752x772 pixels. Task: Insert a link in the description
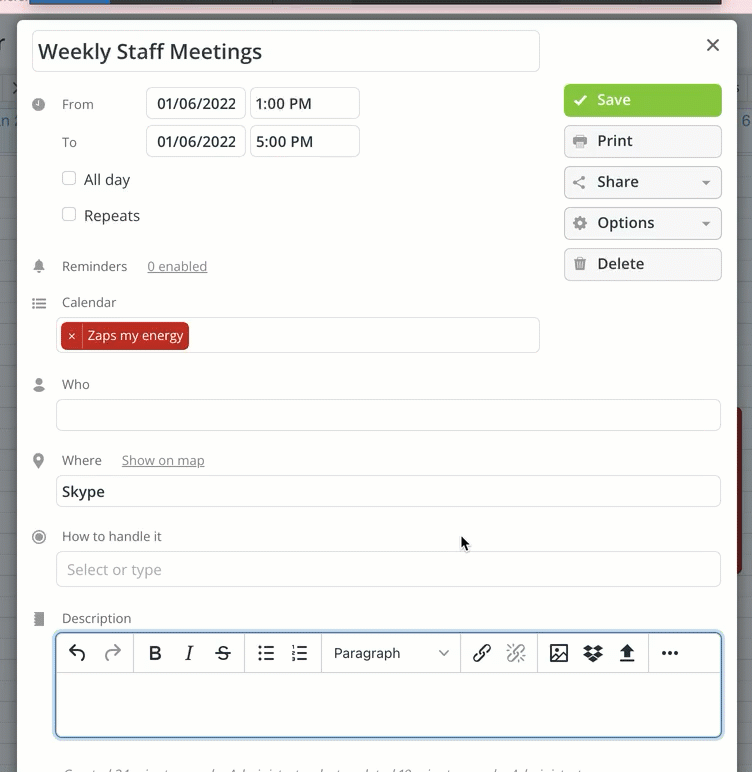[482, 653]
